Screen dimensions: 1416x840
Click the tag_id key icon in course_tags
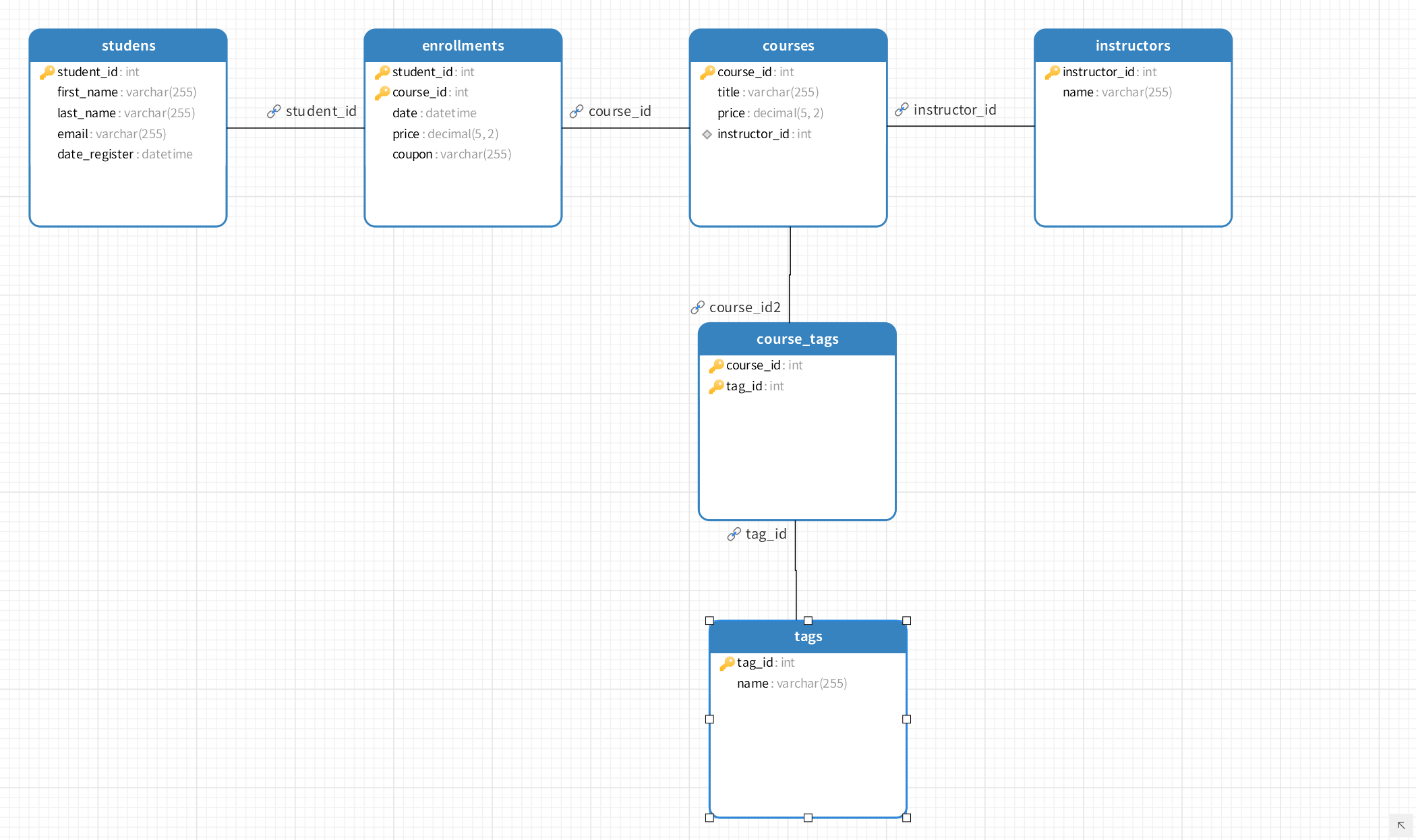point(716,386)
